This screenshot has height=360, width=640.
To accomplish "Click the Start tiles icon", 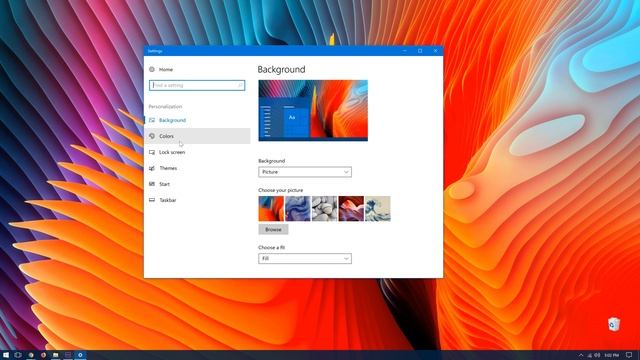I will click(x=152, y=184).
